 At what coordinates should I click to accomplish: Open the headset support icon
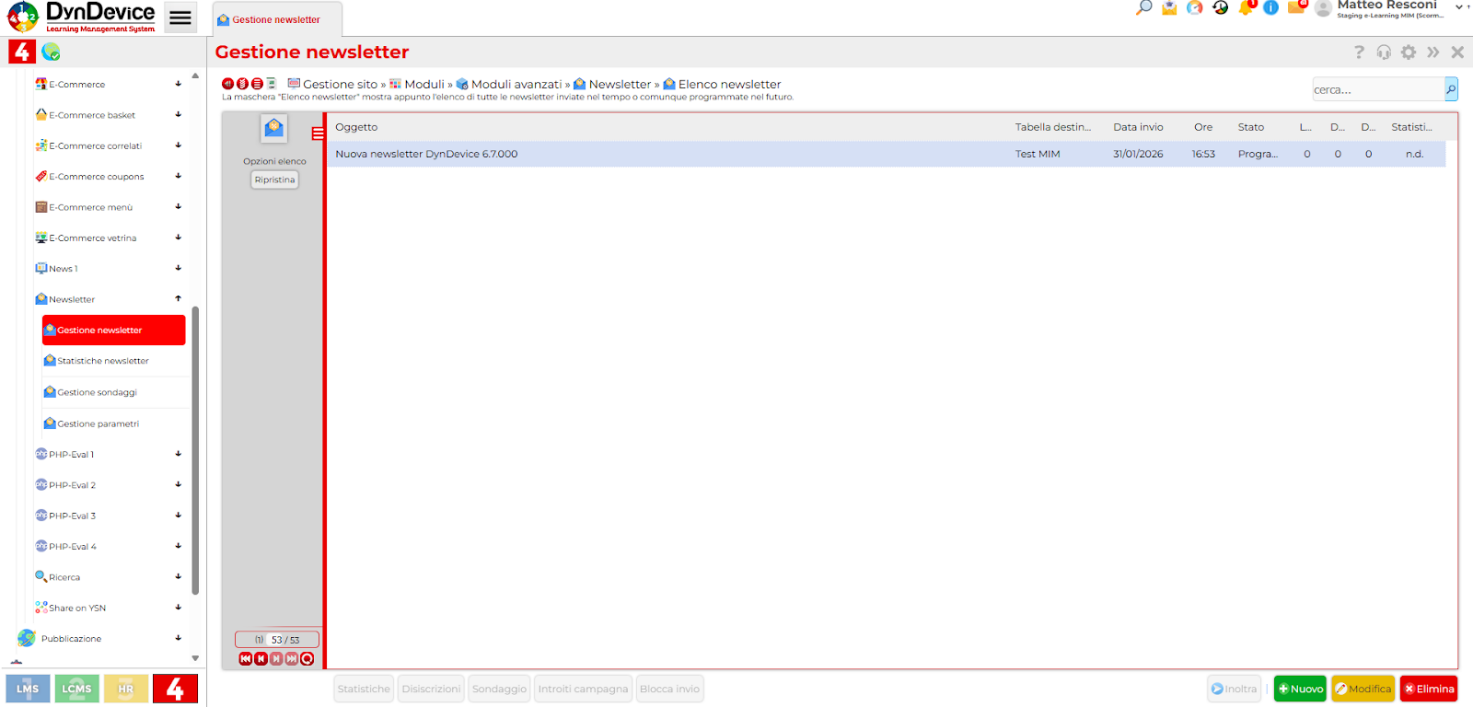[x=1384, y=53]
